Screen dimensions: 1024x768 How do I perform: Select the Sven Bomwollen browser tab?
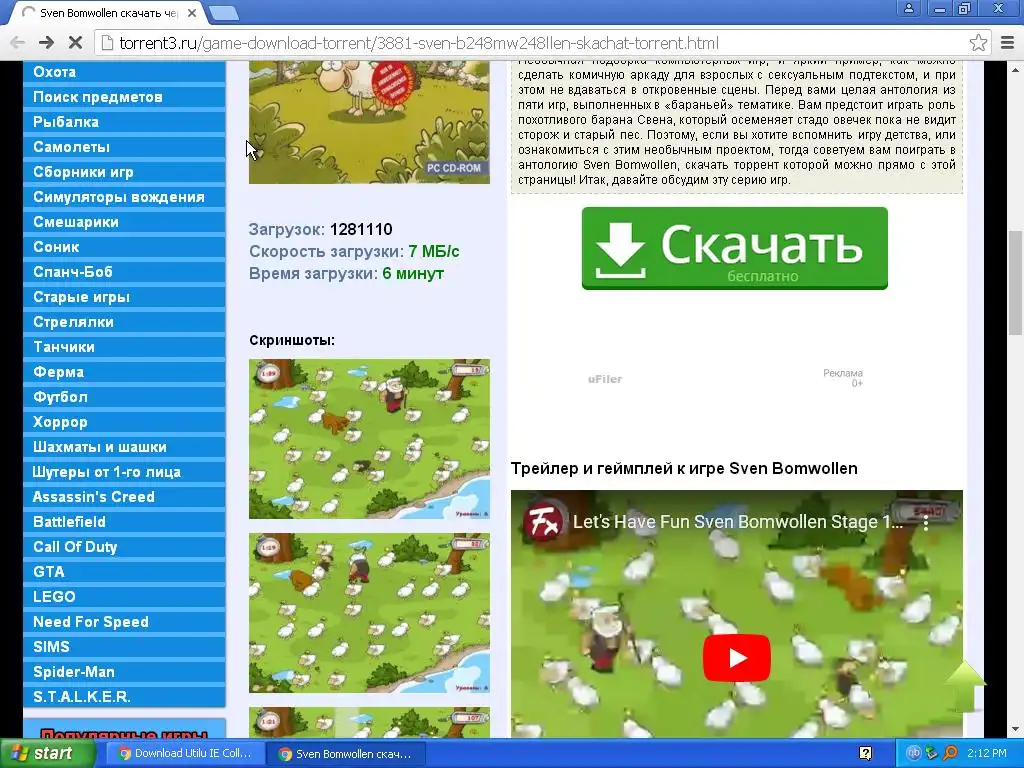(108, 12)
